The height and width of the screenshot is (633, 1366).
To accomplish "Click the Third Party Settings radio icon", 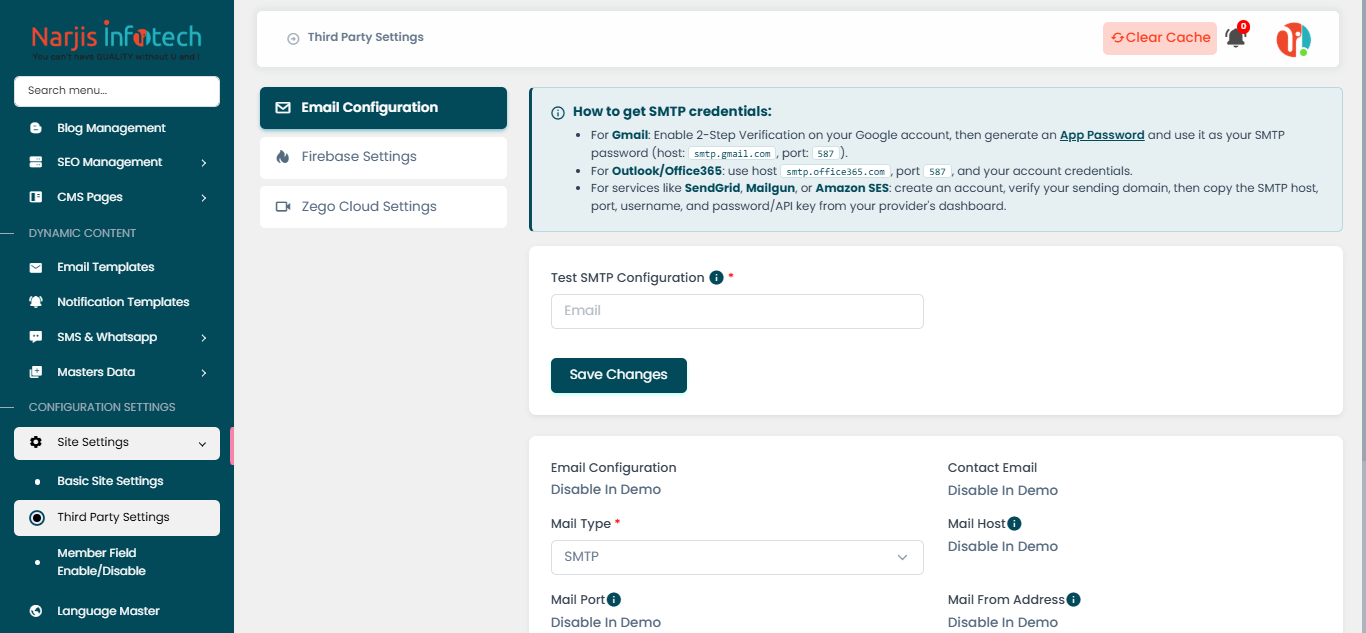I will coord(37,517).
